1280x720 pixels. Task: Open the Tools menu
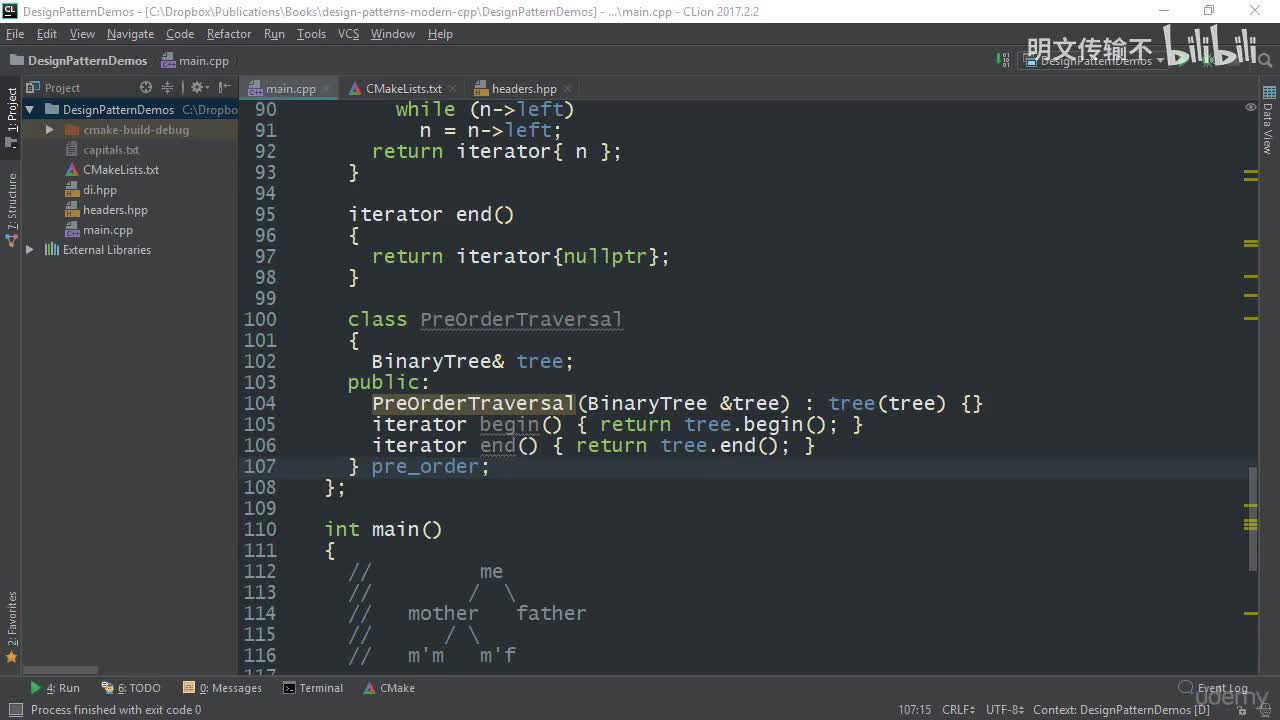pos(311,34)
